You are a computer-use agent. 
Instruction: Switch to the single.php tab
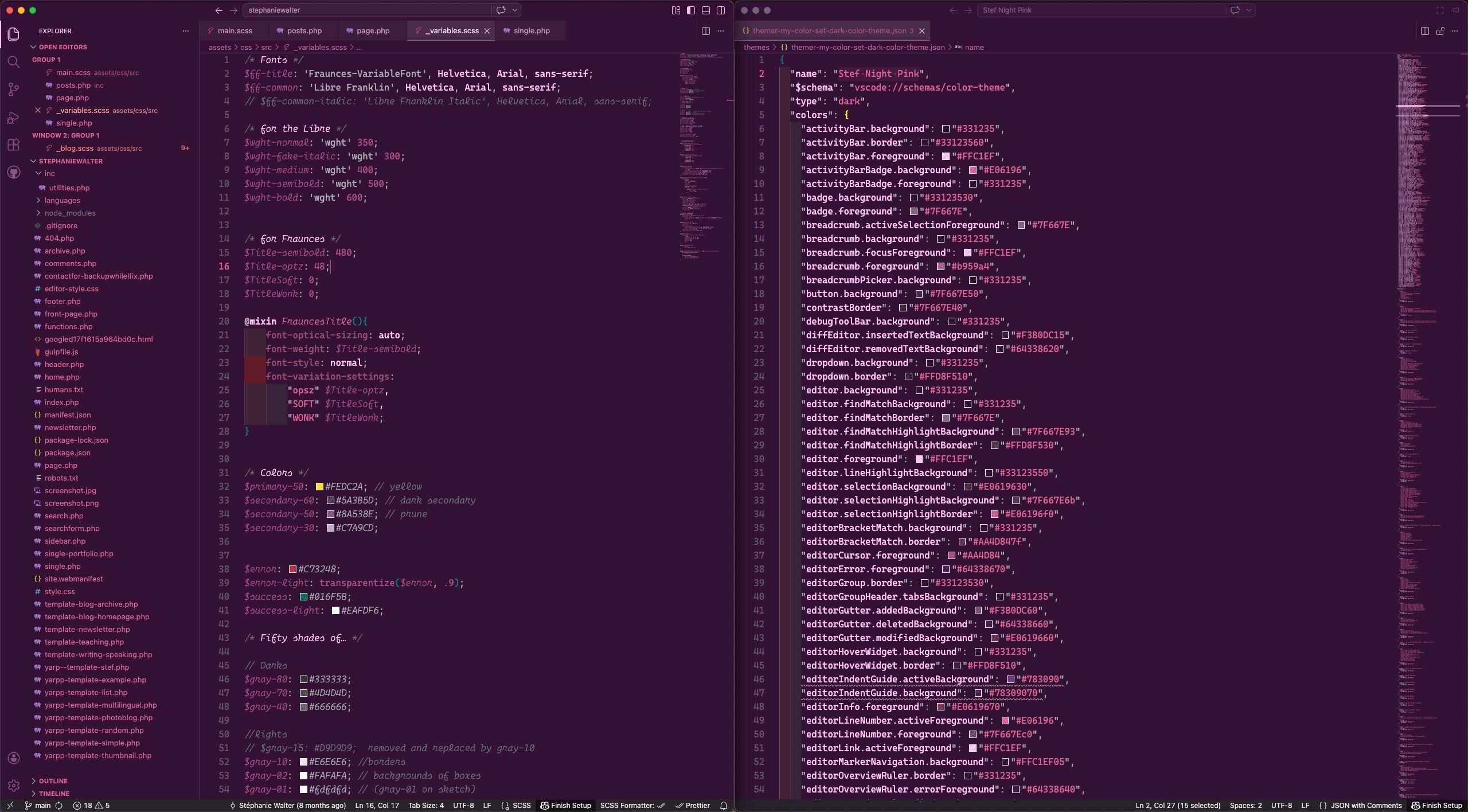pyautogui.click(x=531, y=31)
